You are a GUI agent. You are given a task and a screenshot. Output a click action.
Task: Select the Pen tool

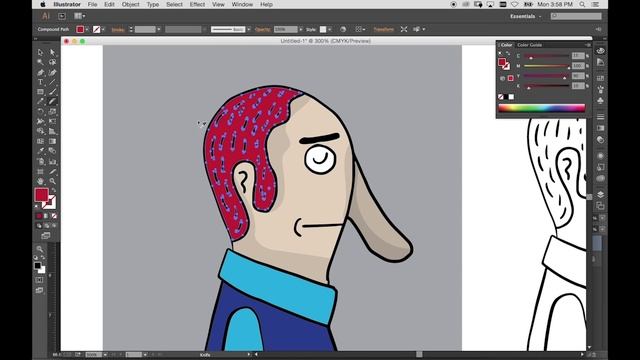(x=40, y=72)
